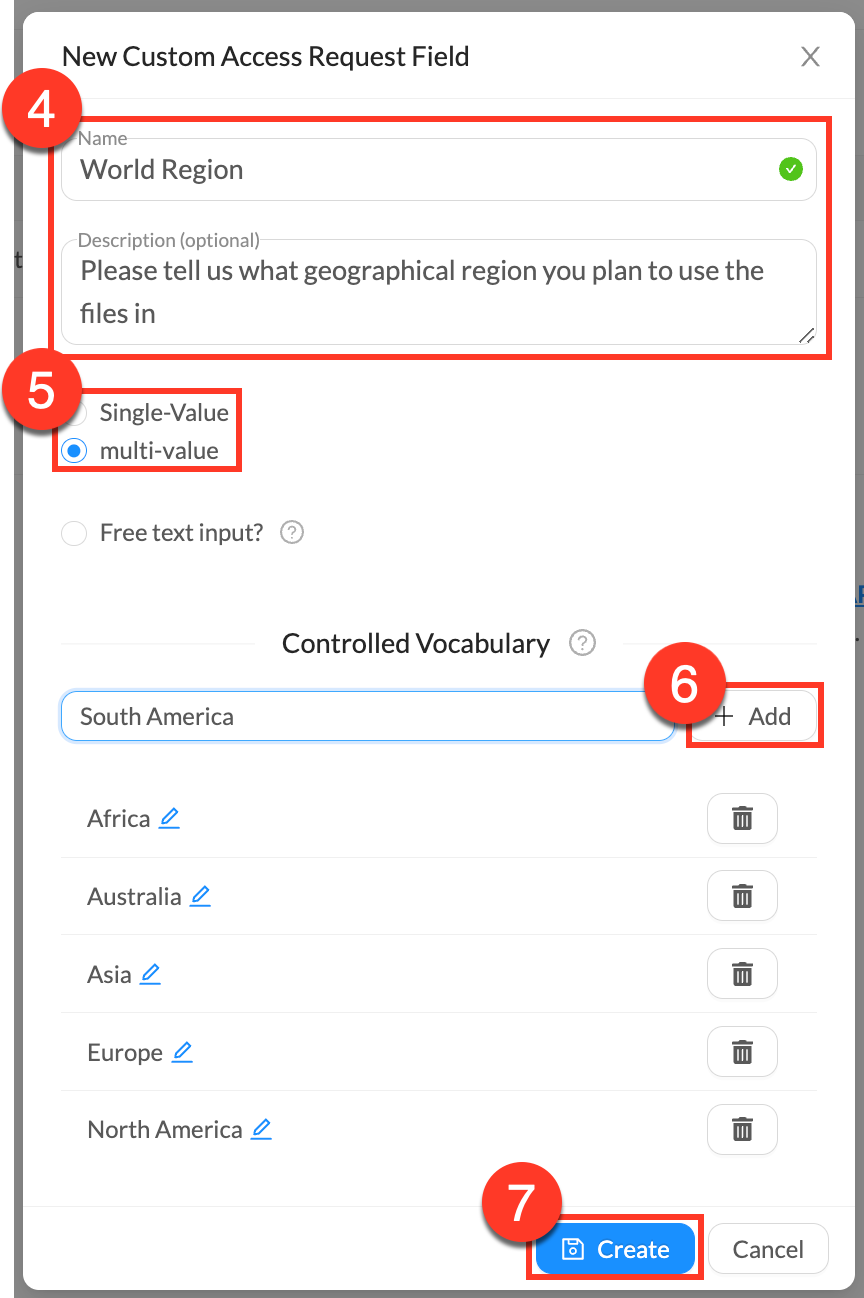Choose the multi-value radio button

click(x=74, y=451)
